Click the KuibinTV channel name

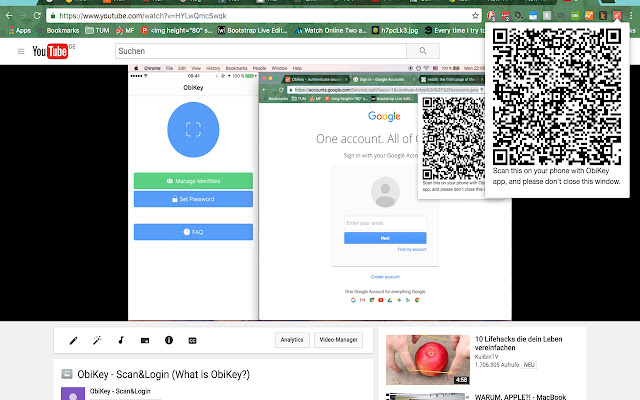coord(487,357)
